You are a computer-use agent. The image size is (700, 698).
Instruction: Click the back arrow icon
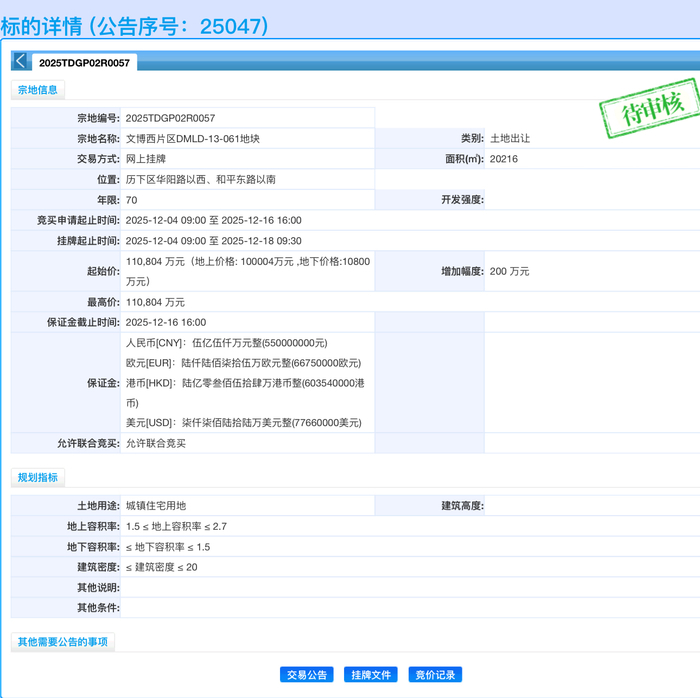[x=20, y=61]
